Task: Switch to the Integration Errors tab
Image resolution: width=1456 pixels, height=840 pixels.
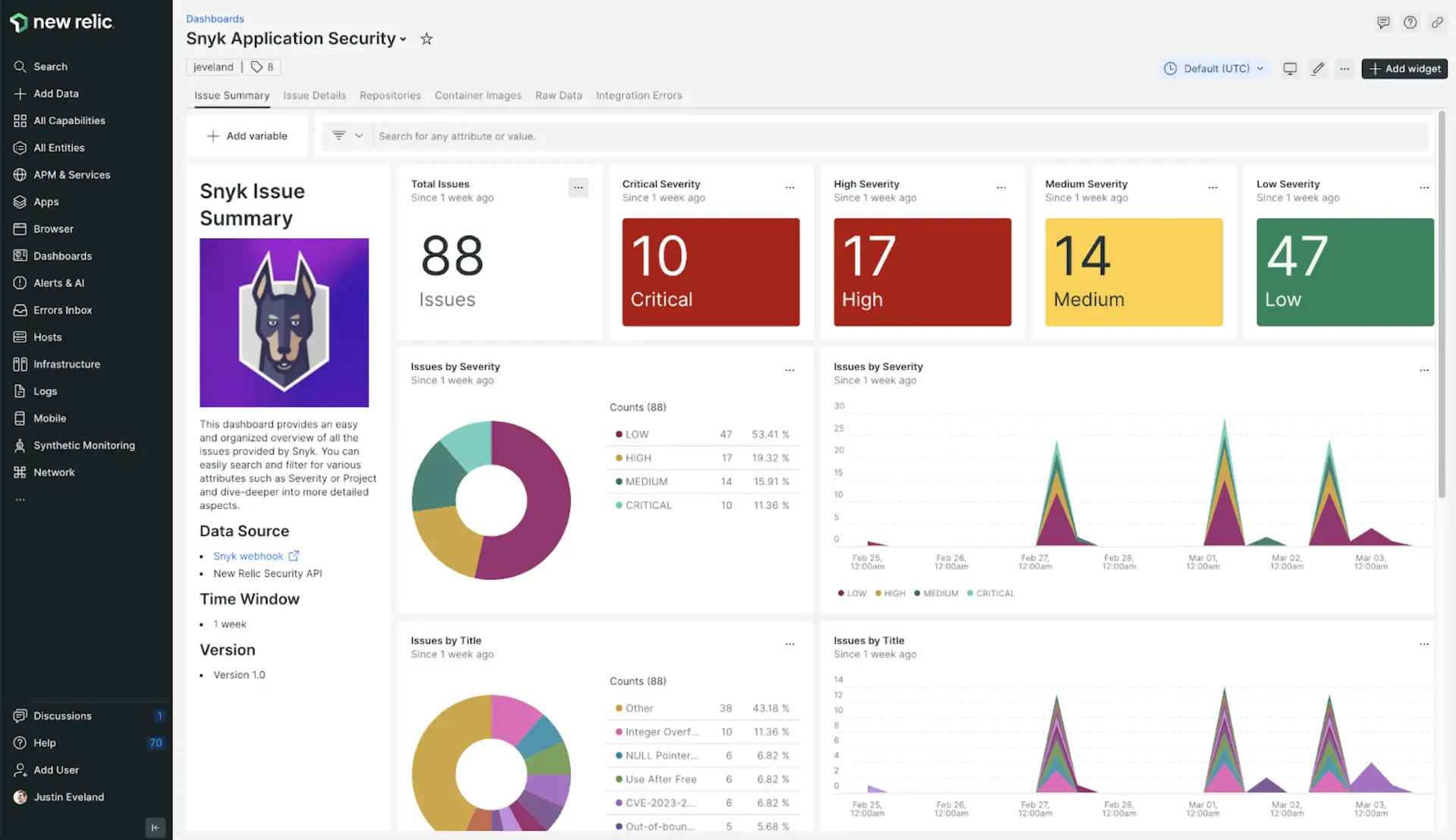Action: pos(639,96)
